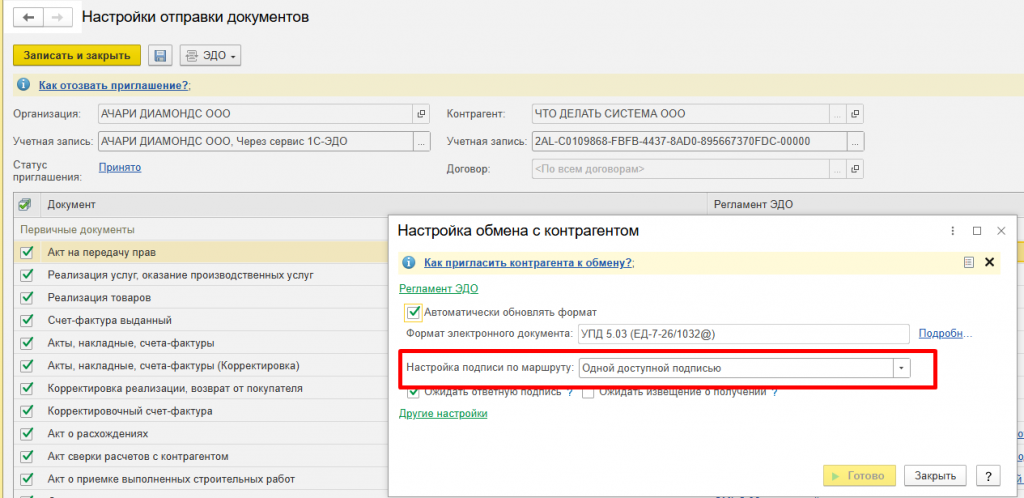Choose contractor Учетная запись via ellipsis button
Screen dimensions: 1024x498
pos(855,141)
